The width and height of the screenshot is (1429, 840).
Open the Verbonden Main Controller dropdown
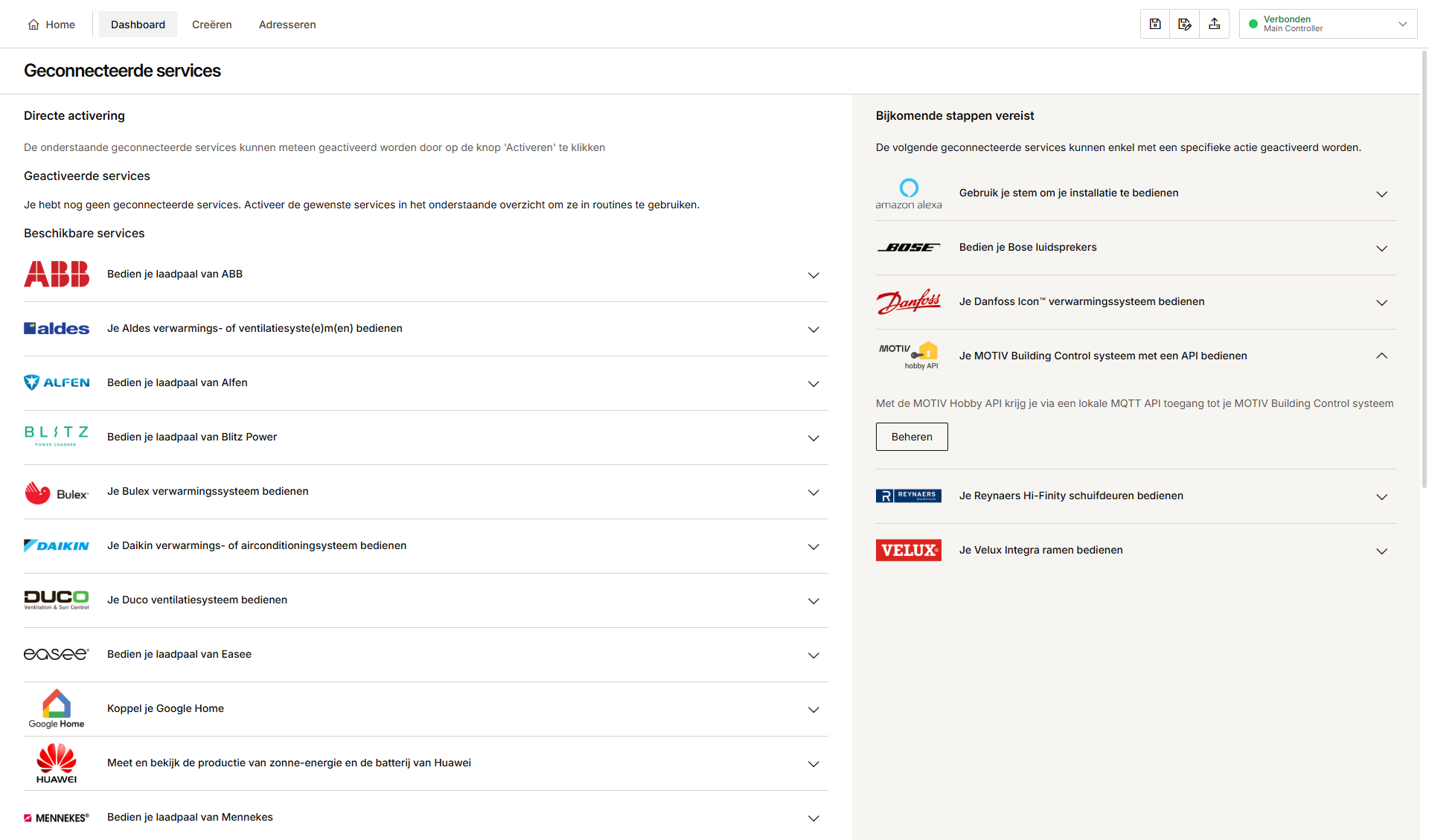tap(1328, 24)
